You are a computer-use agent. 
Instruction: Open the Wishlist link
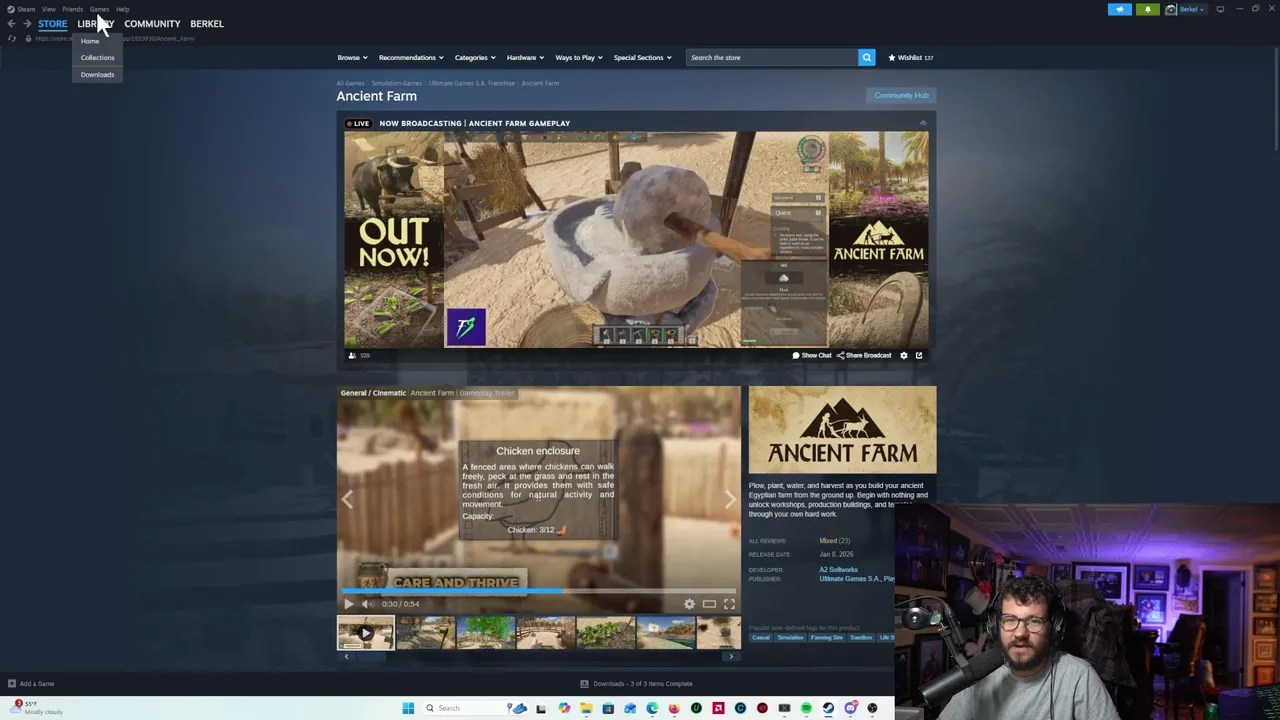pos(910,57)
